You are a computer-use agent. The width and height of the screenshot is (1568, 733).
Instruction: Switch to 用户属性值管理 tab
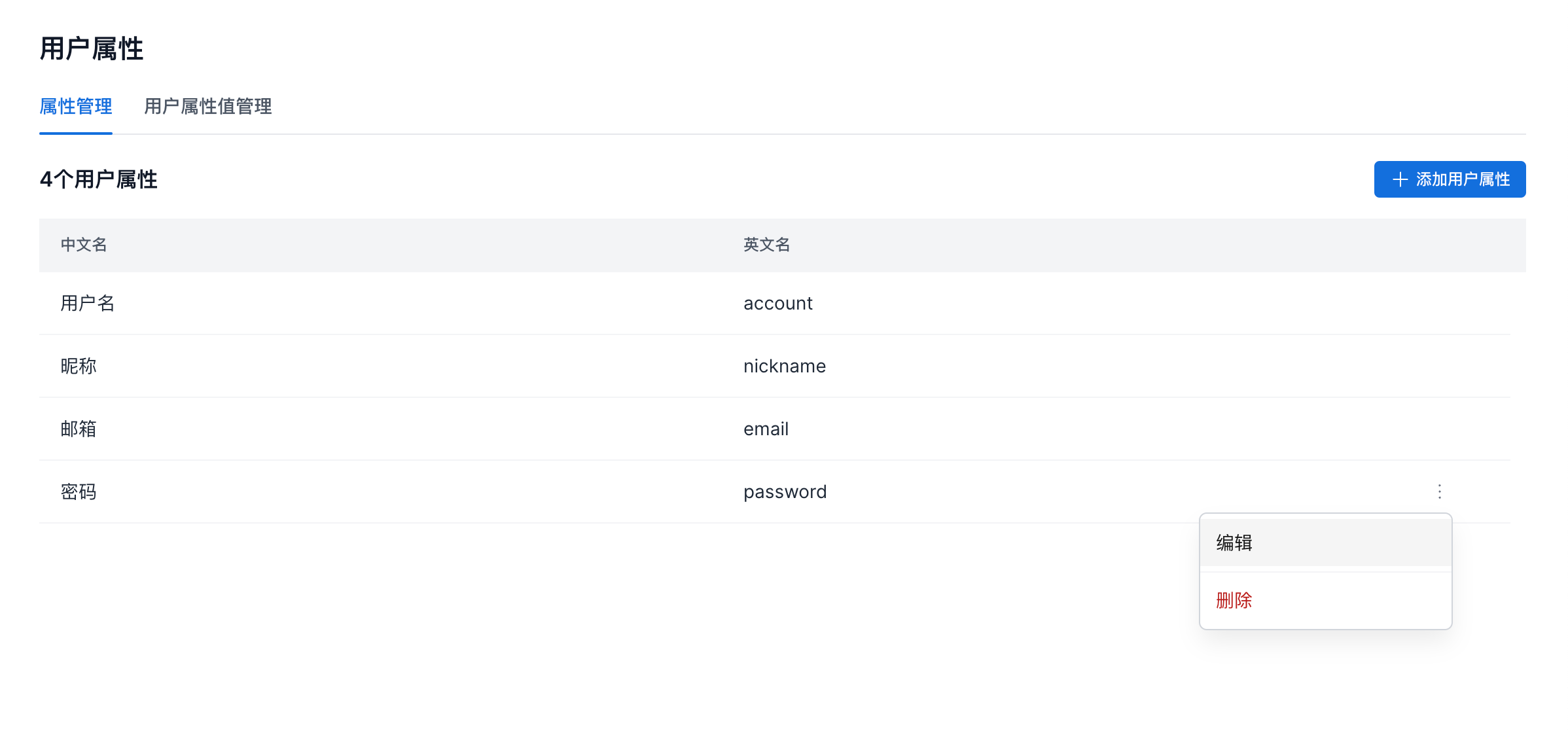tap(207, 106)
